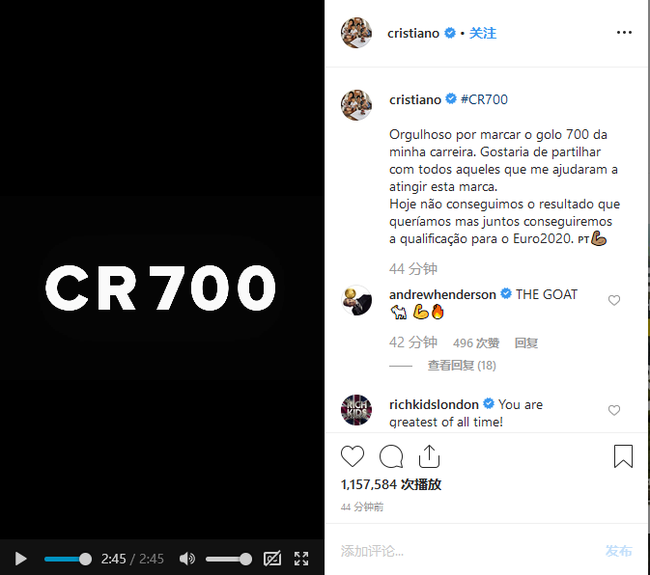Viewport: 650px width, 575px height.
Task: Like the post with heart icon
Action: [352, 456]
